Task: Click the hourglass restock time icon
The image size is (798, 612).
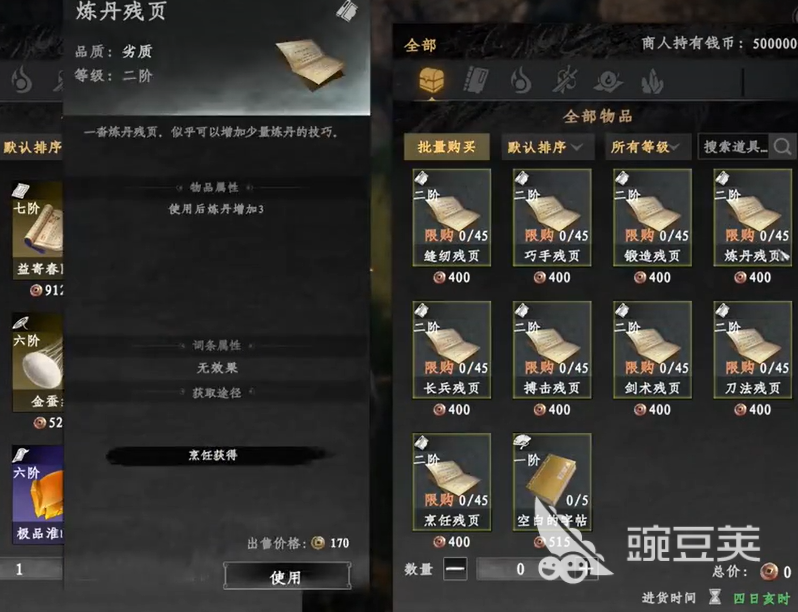Action: point(715,598)
